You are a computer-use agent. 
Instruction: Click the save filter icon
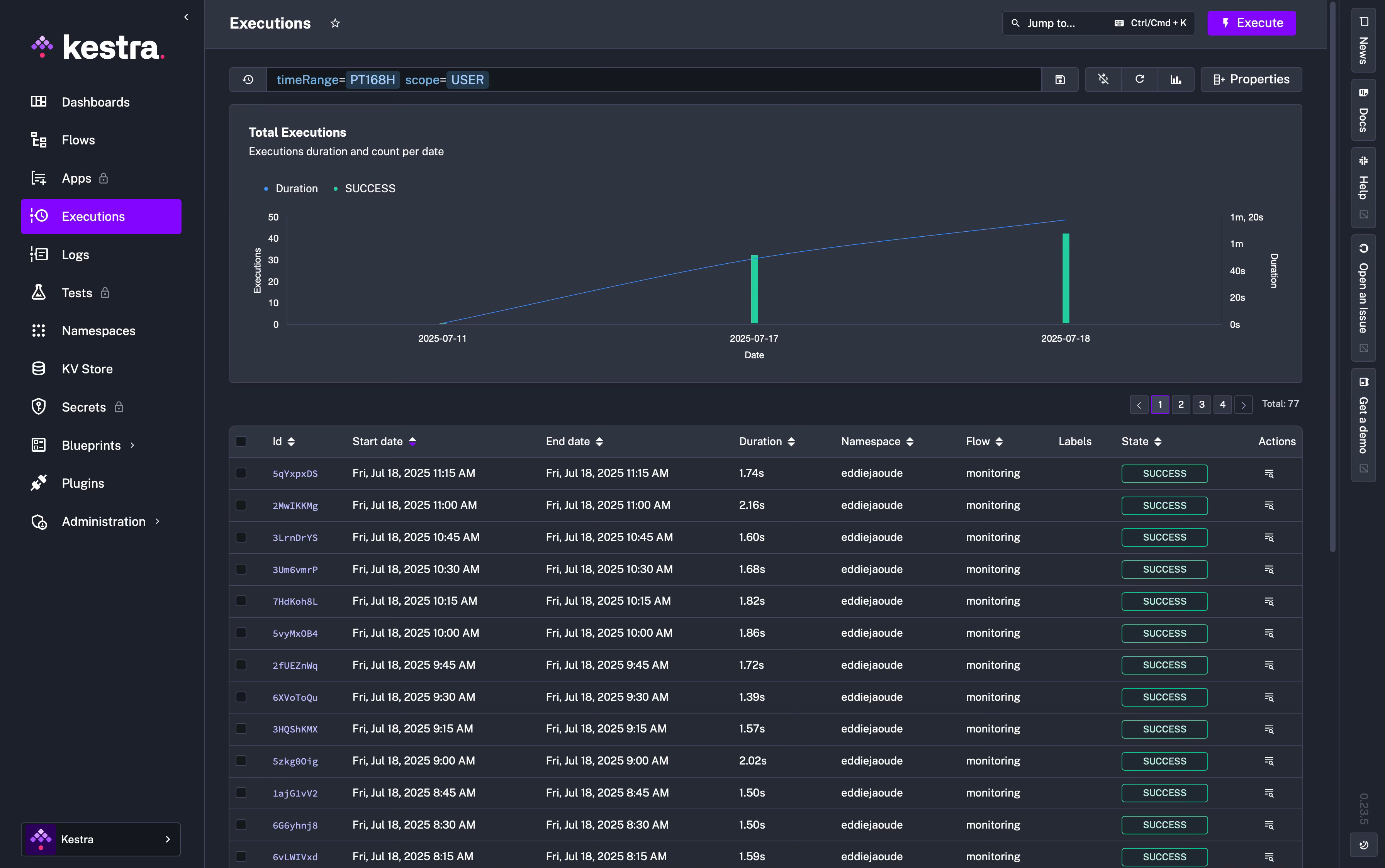(x=1060, y=80)
